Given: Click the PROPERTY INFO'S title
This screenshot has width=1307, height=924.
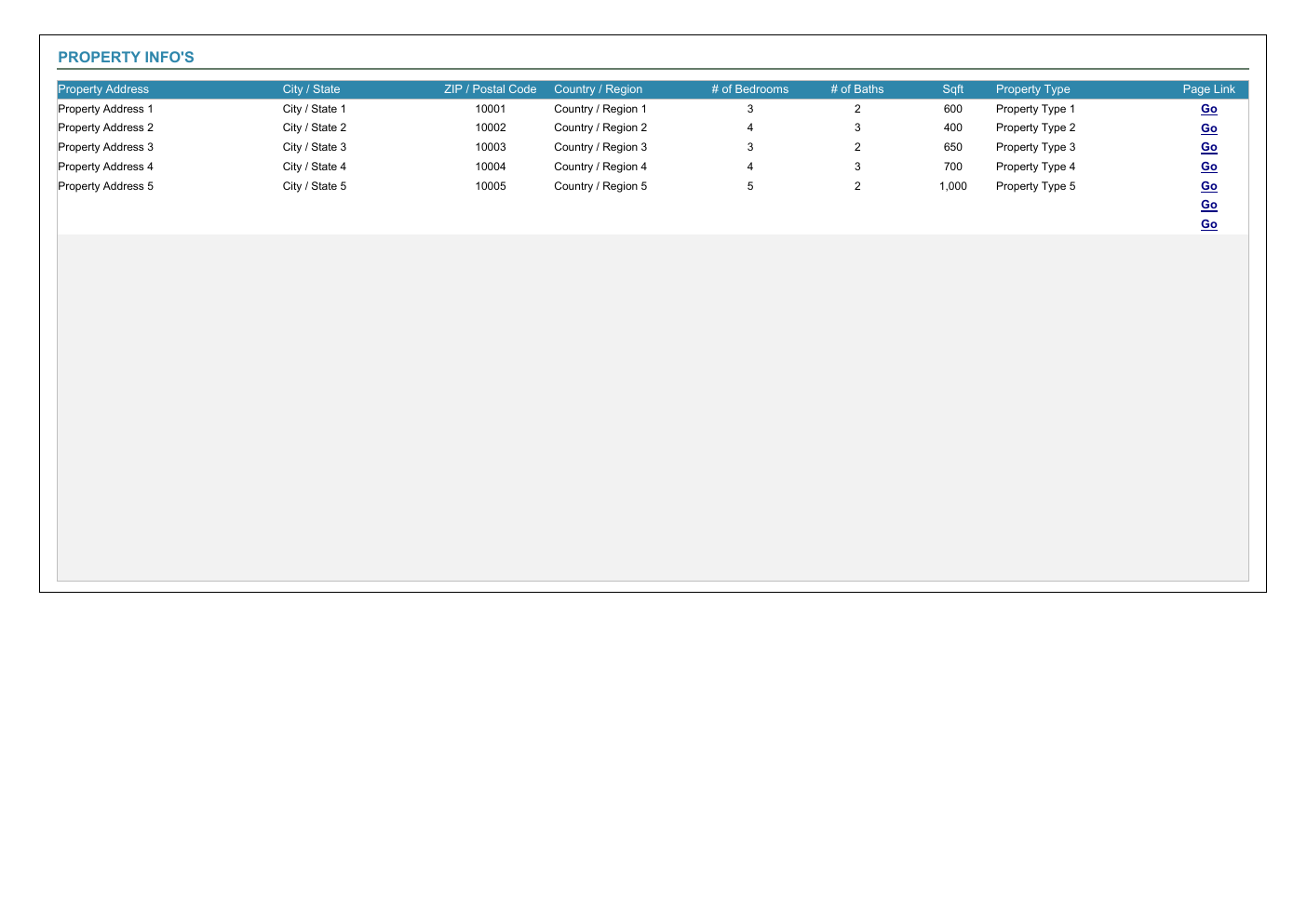Looking at the screenshot, I should (126, 57).
